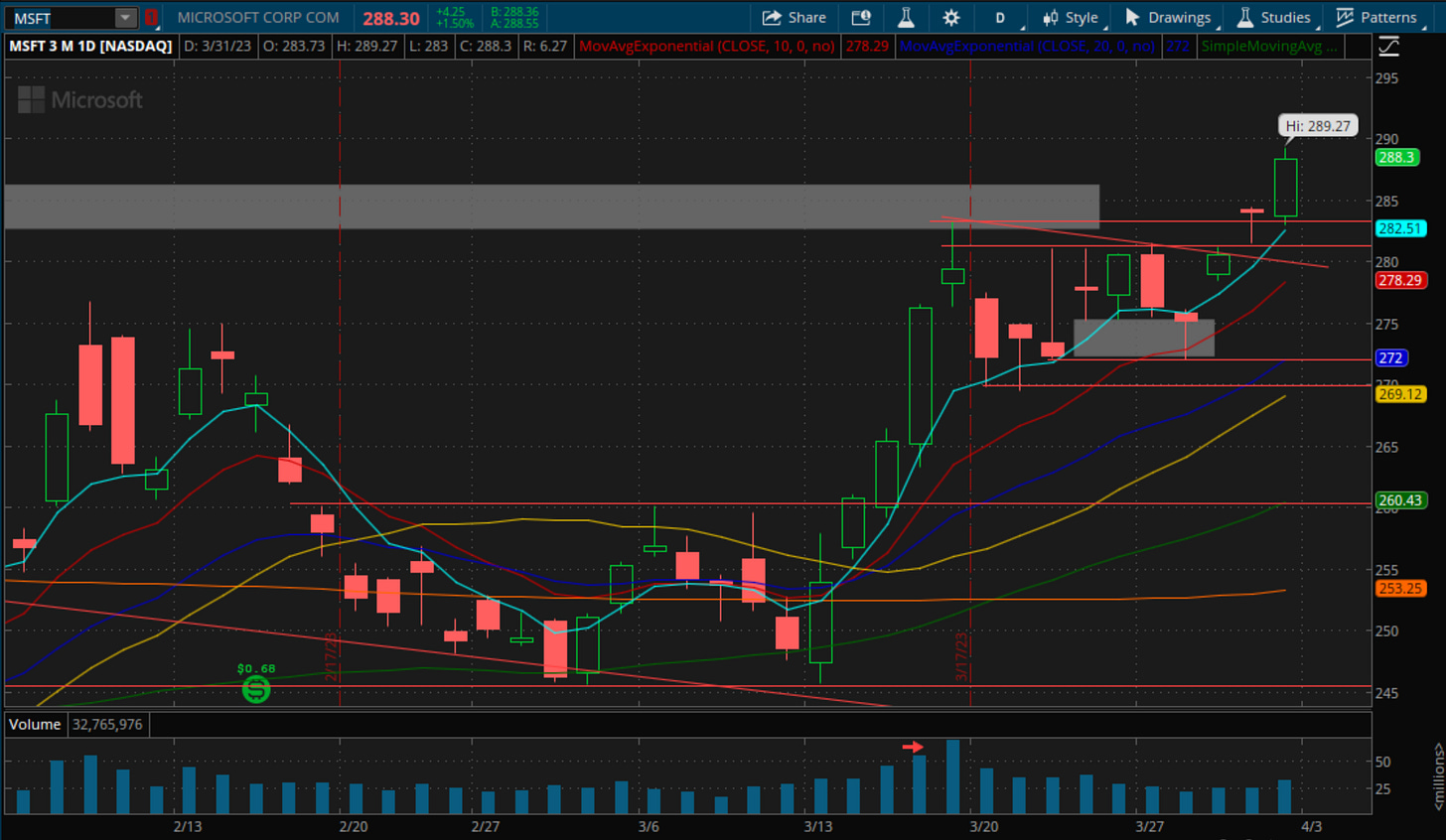
Task: Open the Style dropdown menu
Action: (x=1071, y=18)
